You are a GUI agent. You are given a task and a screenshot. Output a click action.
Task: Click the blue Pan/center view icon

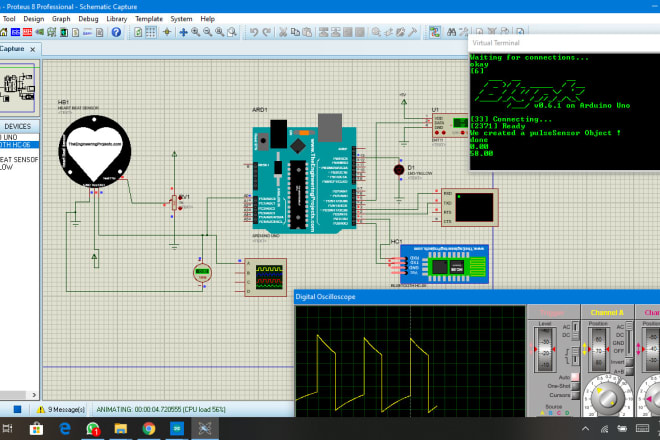[x=184, y=32]
